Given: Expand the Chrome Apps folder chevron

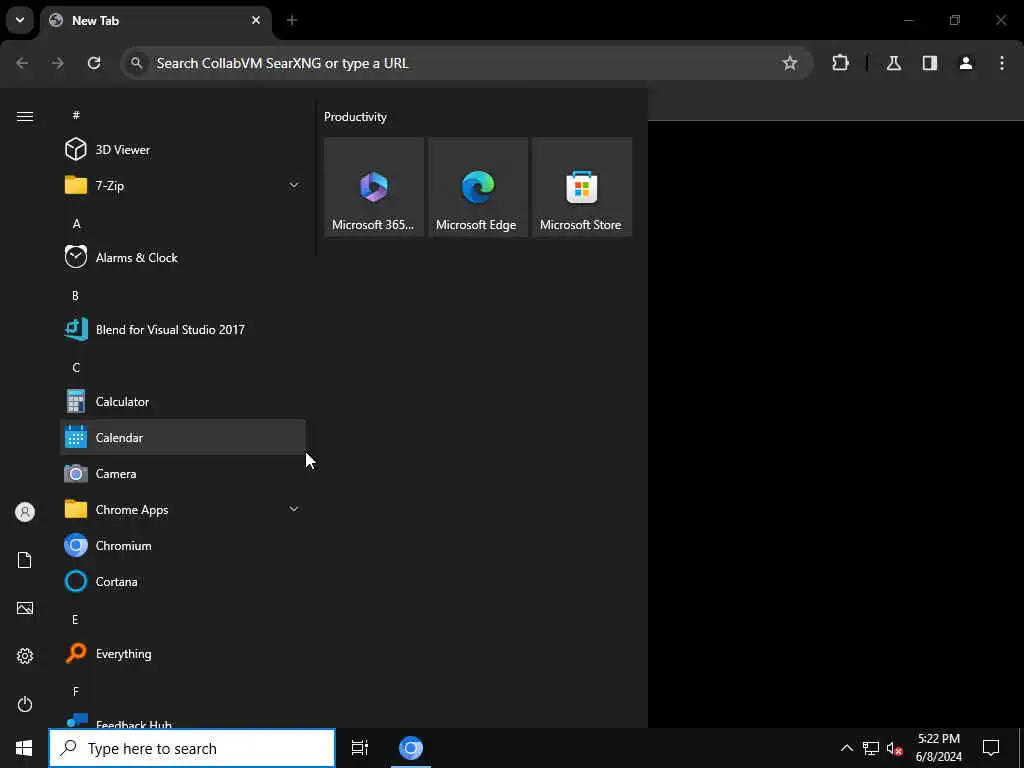Looking at the screenshot, I should 294,509.
